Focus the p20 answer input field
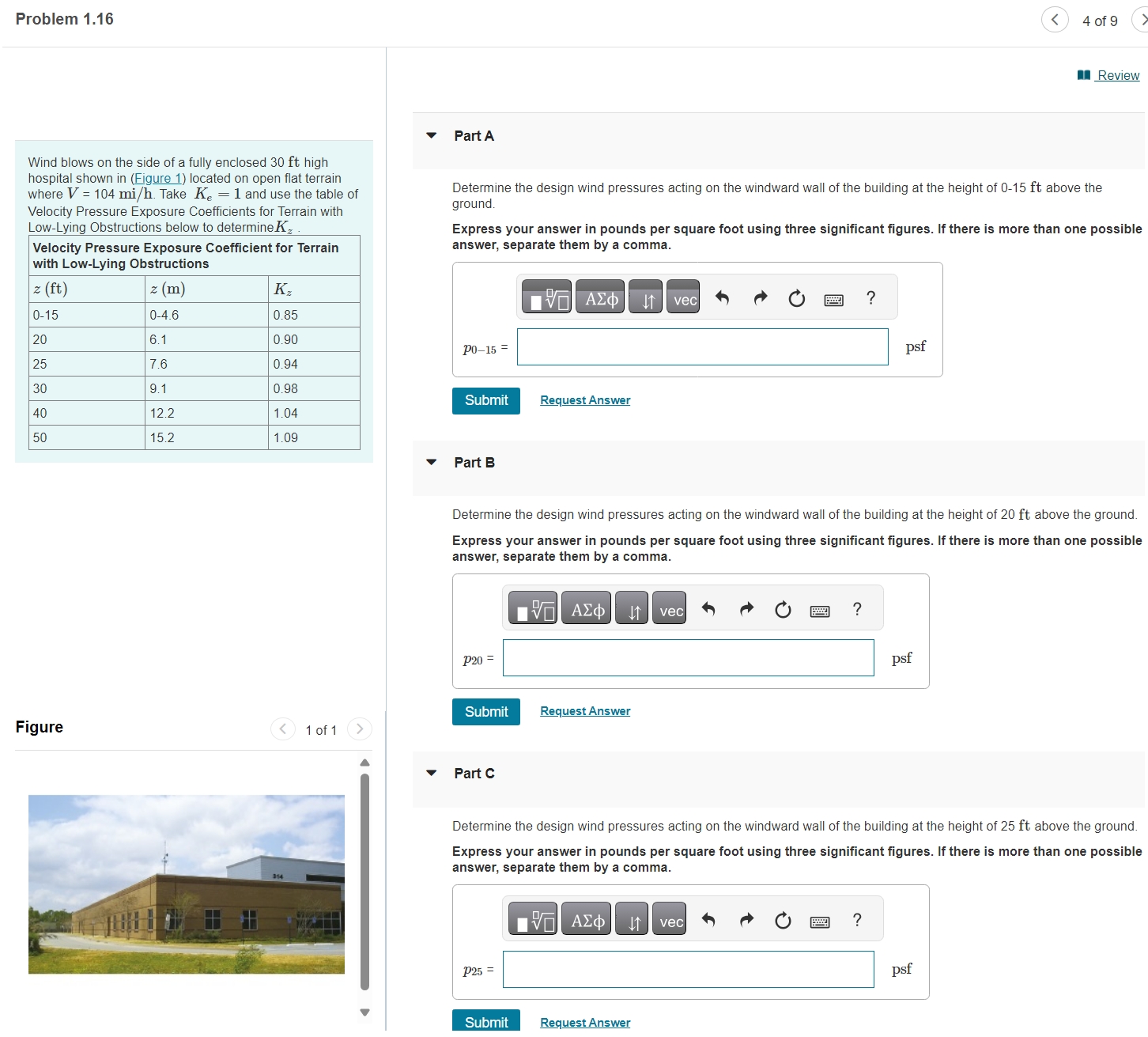Screen dimensions: 1148x1037 pyautogui.click(x=689, y=658)
